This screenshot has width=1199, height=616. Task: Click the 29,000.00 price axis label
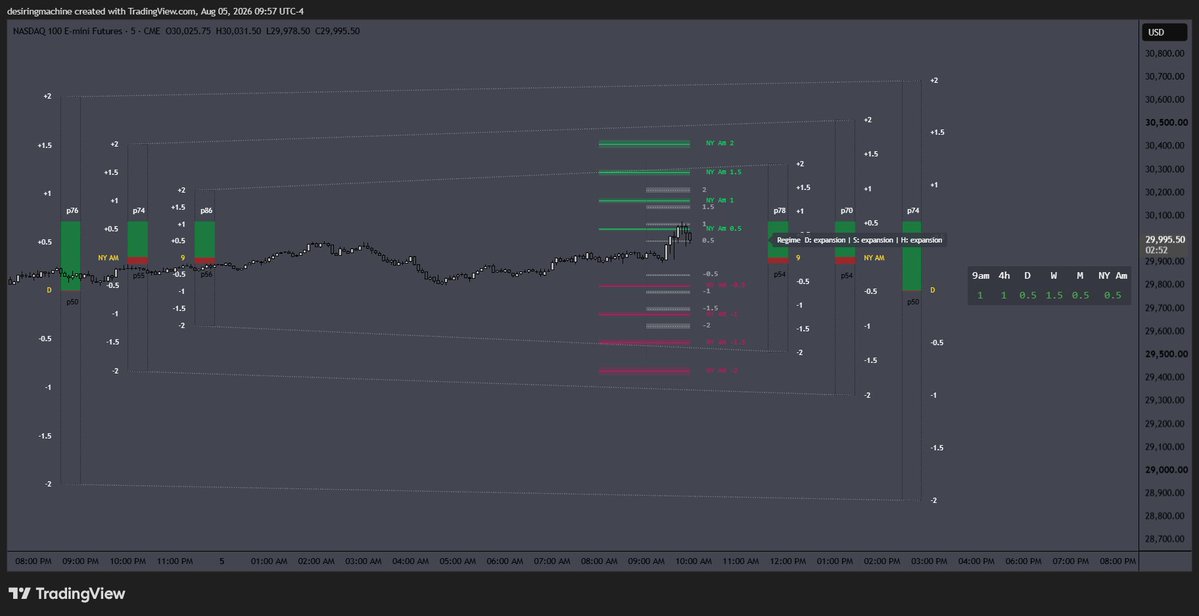(1165, 470)
